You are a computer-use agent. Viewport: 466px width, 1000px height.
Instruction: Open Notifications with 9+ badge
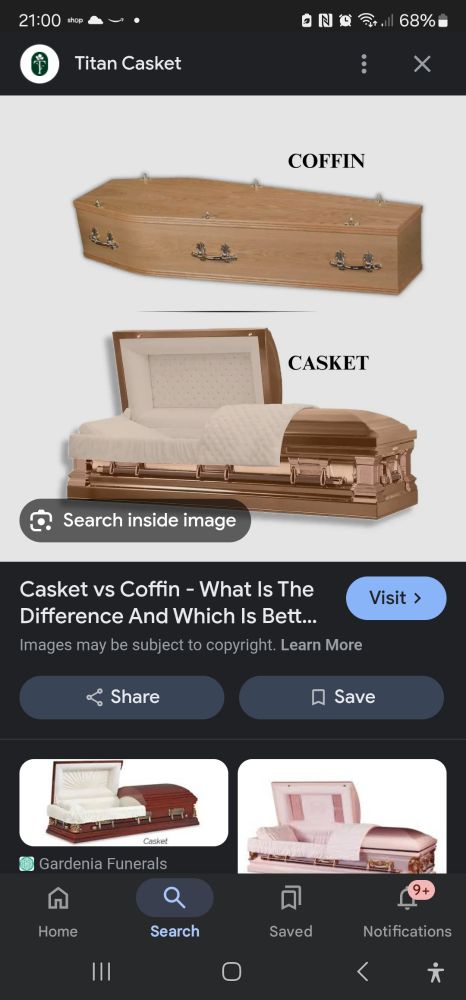point(407,913)
